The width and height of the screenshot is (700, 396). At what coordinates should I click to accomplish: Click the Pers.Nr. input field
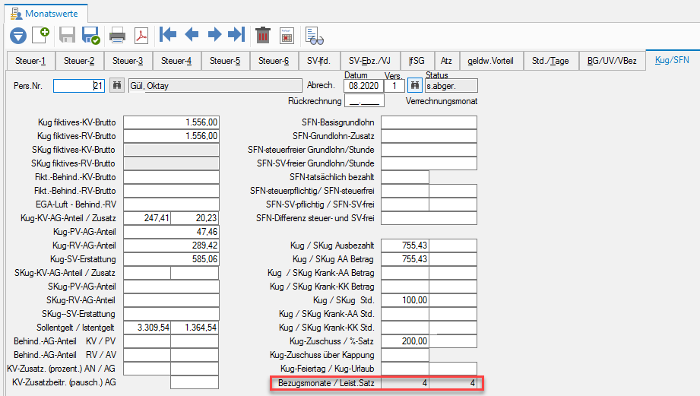pyautogui.click(x=79, y=86)
